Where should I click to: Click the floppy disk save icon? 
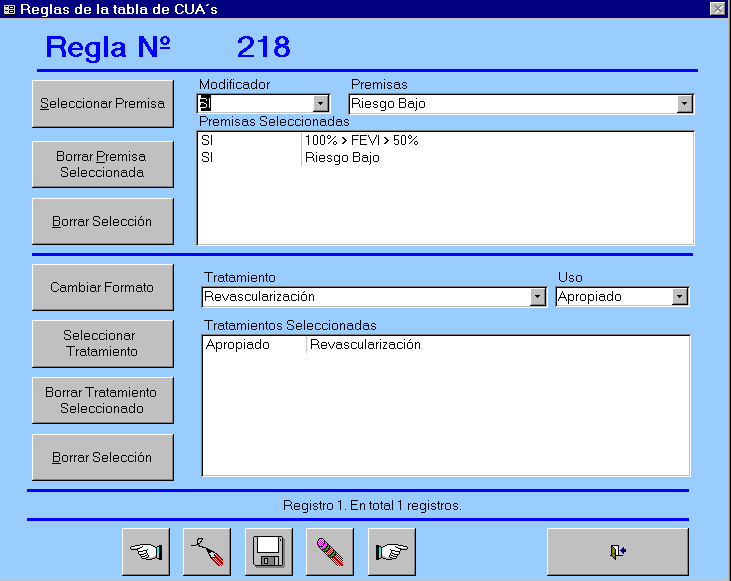coord(269,551)
